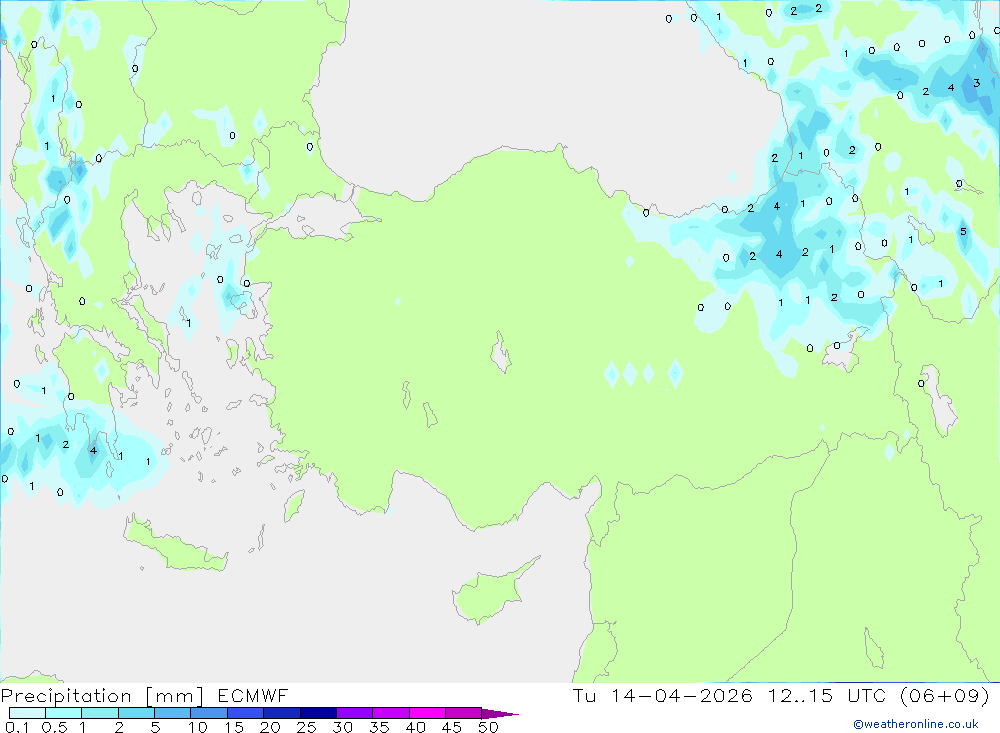1000x733 pixels.
Task: Click the '50' legend scale label
Action: (x=488, y=727)
